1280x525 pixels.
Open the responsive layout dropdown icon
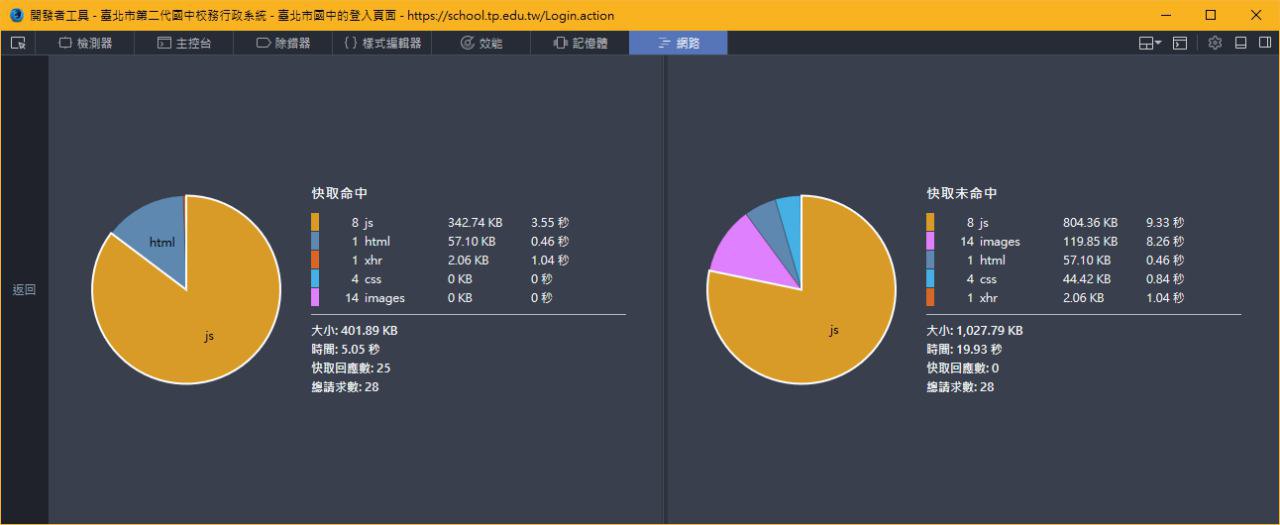[x=1149, y=43]
